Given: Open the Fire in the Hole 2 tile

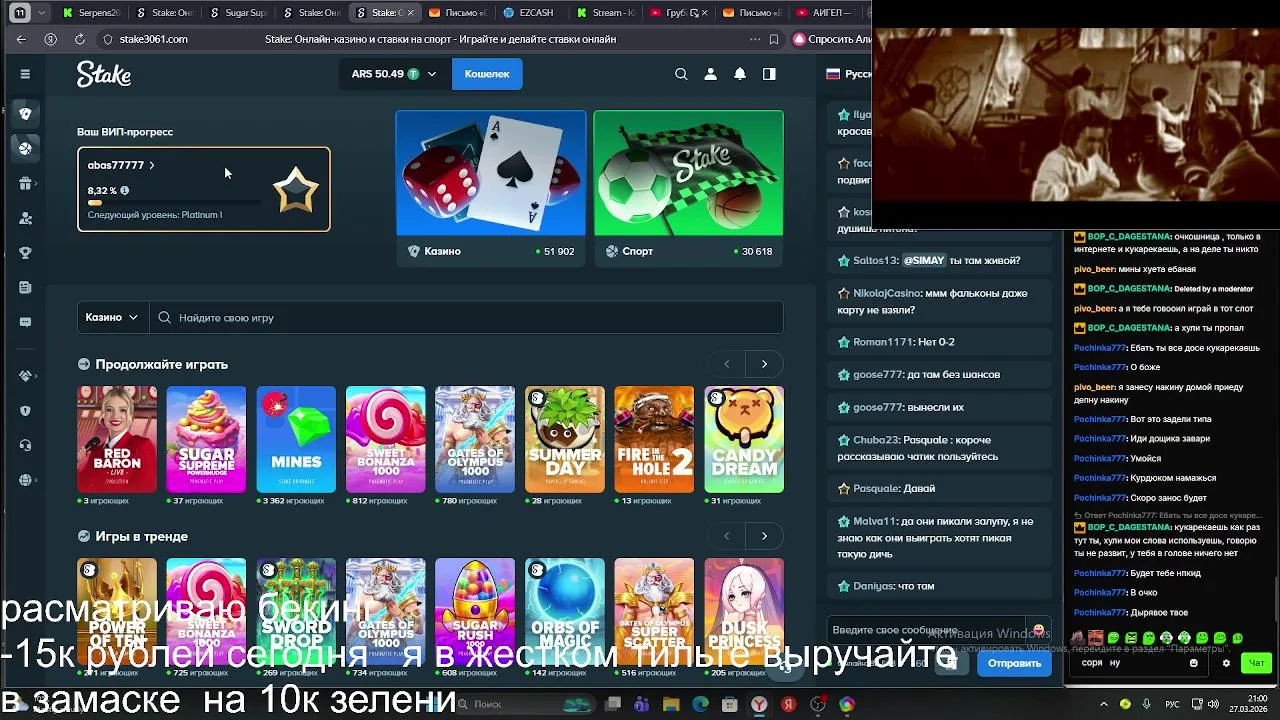Looking at the screenshot, I should 654,439.
